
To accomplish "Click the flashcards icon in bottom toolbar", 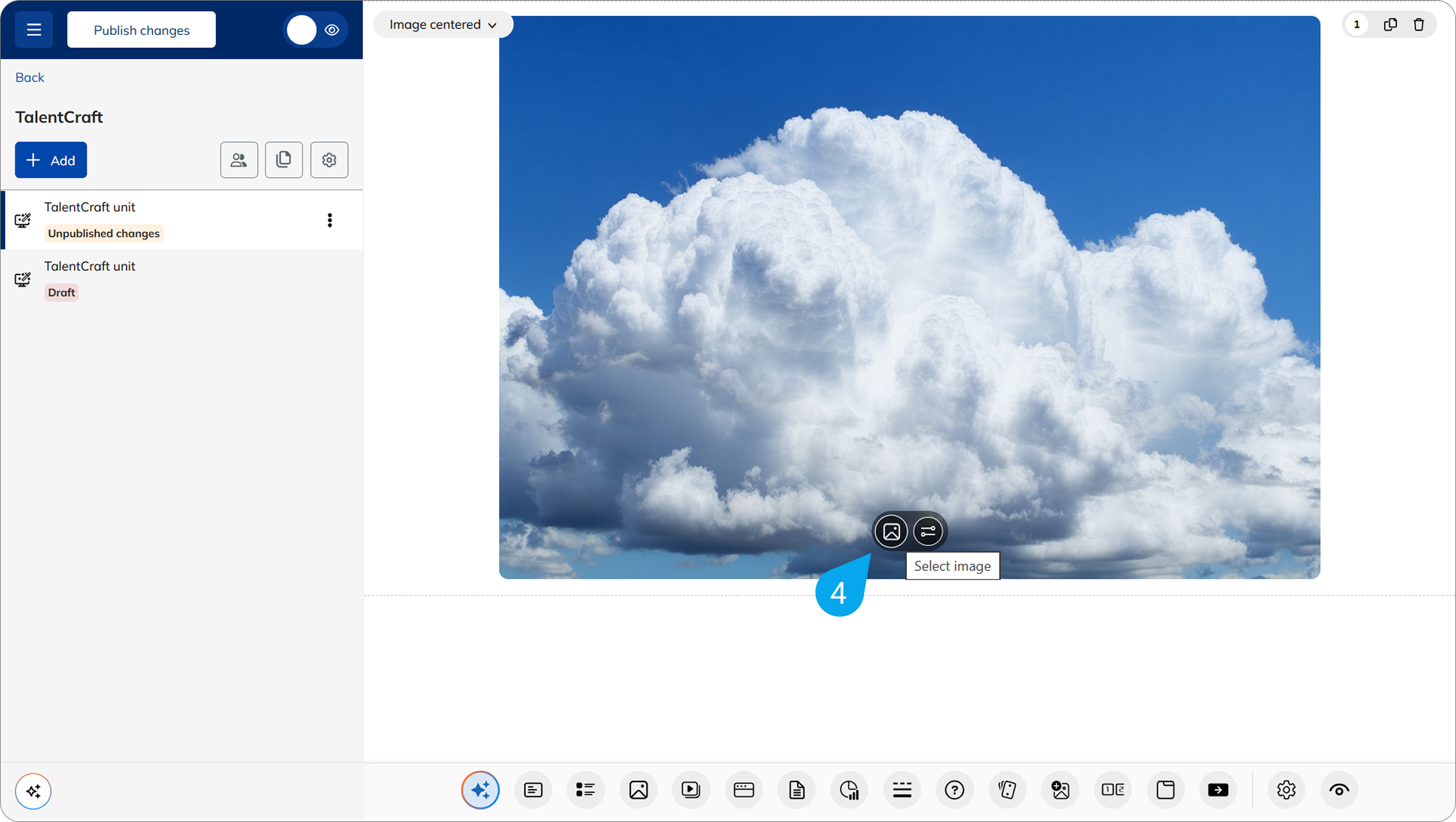I will (1007, 790).
